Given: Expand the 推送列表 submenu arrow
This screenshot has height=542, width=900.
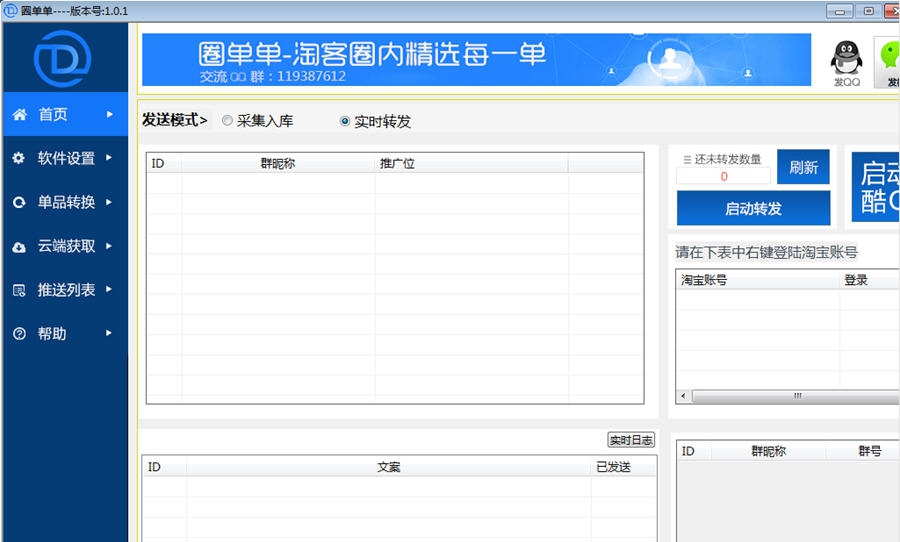Looking at the screenshot, I should [x=109, y=289].
